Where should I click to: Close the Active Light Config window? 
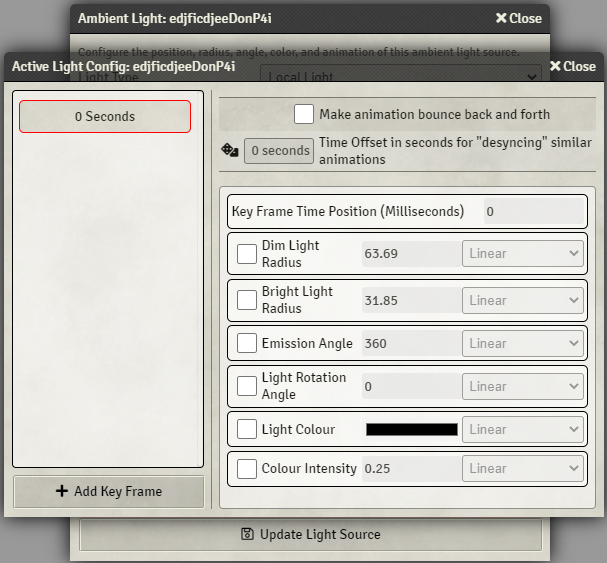(x=573, y=66)
